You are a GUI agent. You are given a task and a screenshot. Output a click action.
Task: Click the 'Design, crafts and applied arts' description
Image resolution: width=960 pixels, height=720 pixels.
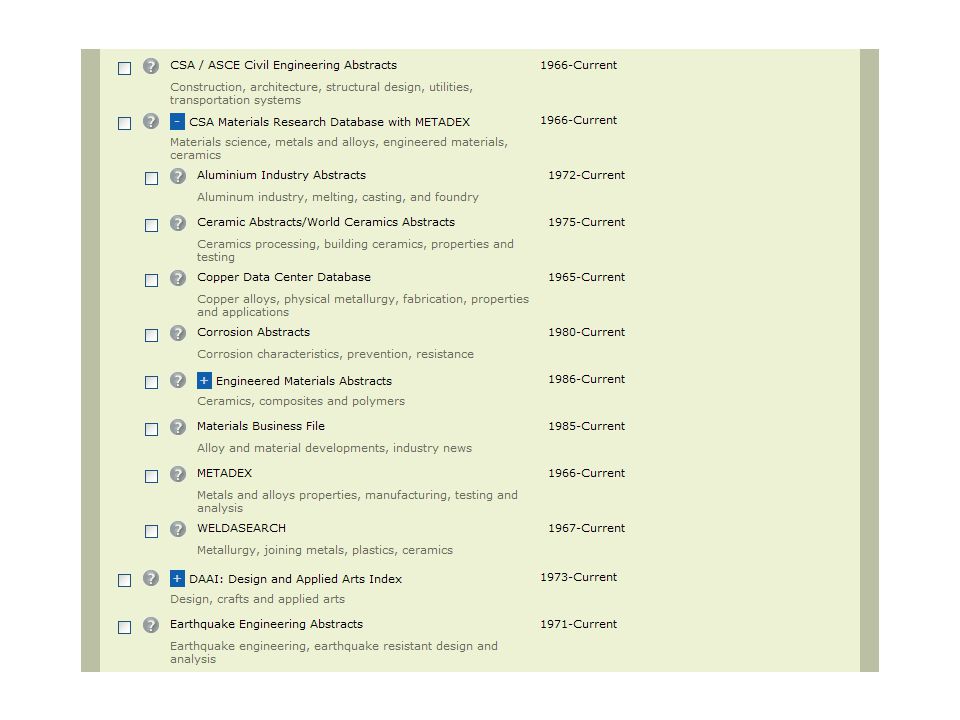point(257,599)
